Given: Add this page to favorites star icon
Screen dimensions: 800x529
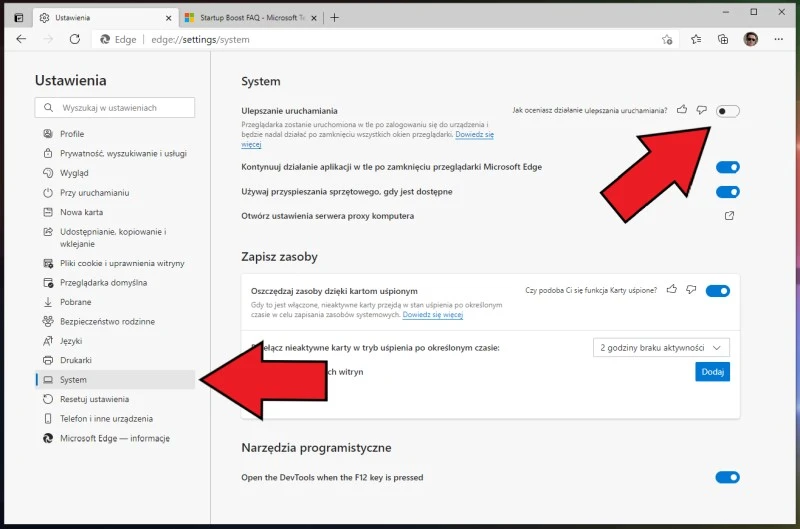Looking at the screenshot, I should click(x=667, y=40).
